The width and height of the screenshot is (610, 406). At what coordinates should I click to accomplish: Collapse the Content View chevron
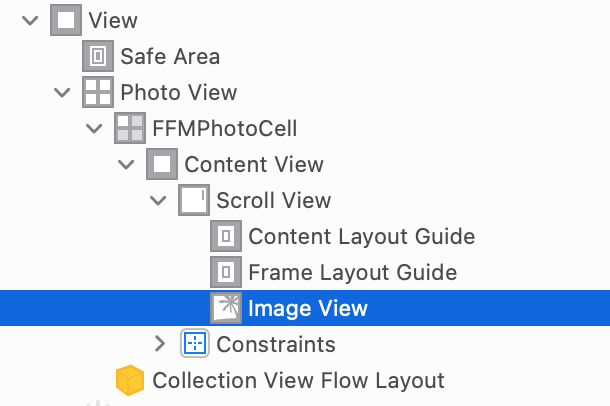pos(126,164)
